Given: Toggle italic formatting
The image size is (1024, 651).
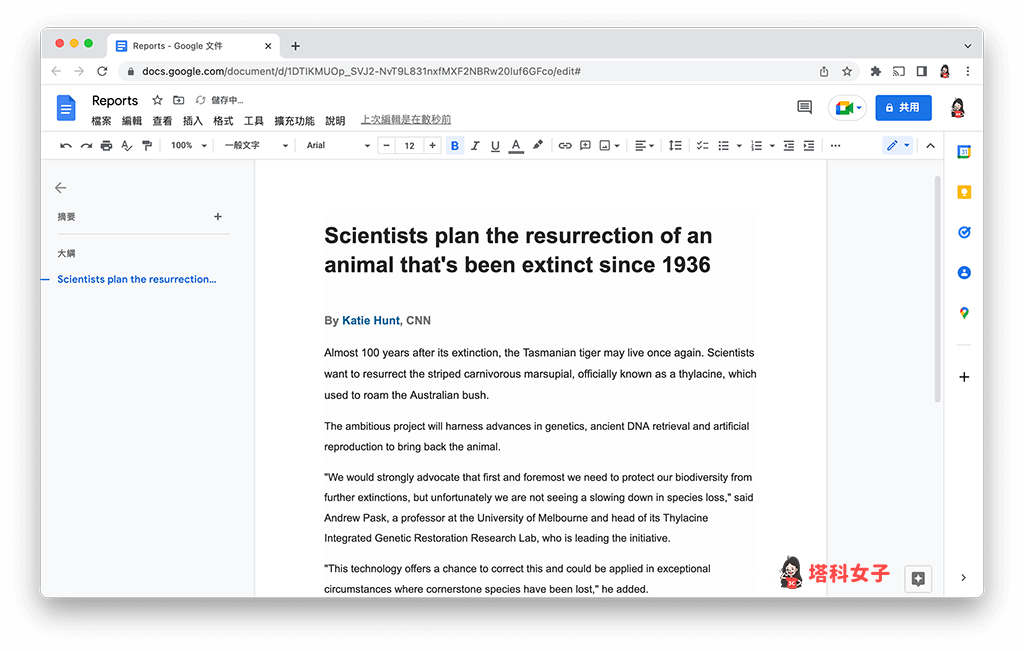Looking at the screenshot, I should 475,146.
